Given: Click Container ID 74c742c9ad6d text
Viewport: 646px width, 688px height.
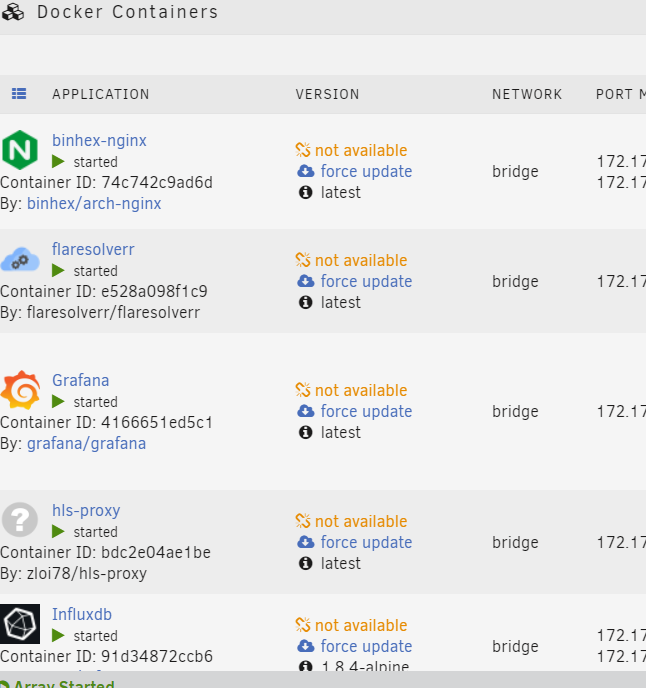Looking at the screenshot, I should tap(106, 183).
